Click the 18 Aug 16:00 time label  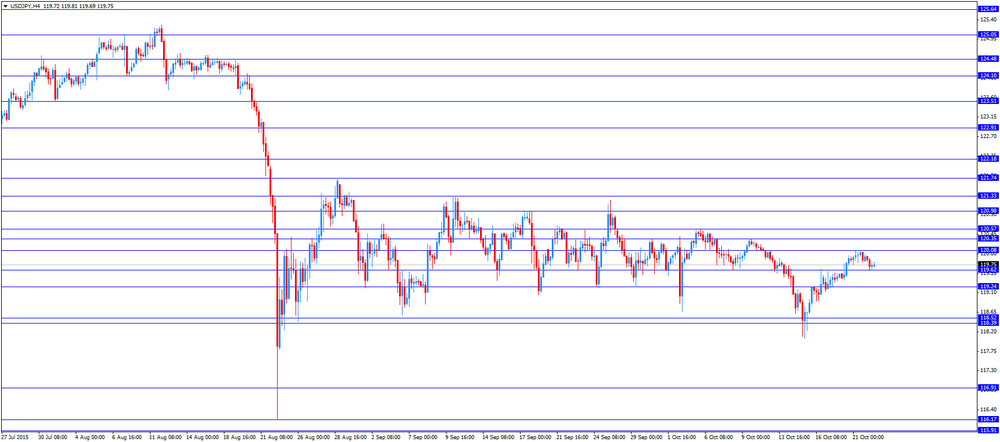click(238, 438)
